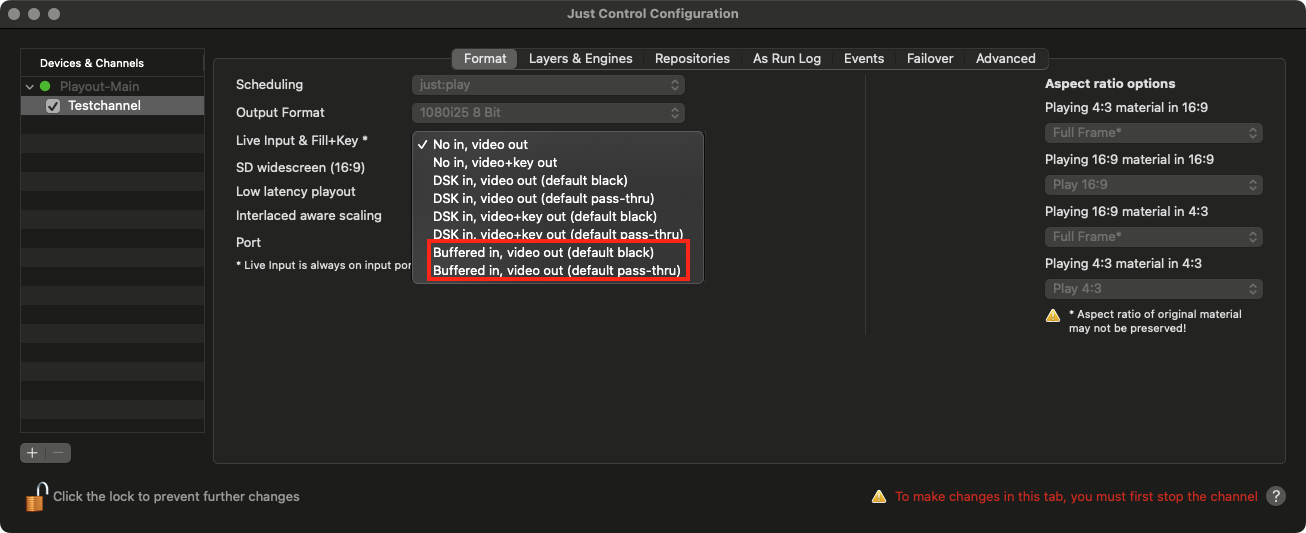Image resolution: width=1306 pixels, height=533 pixels.
Task: Click the stop the channel warning text
Action: point(1076,496)
